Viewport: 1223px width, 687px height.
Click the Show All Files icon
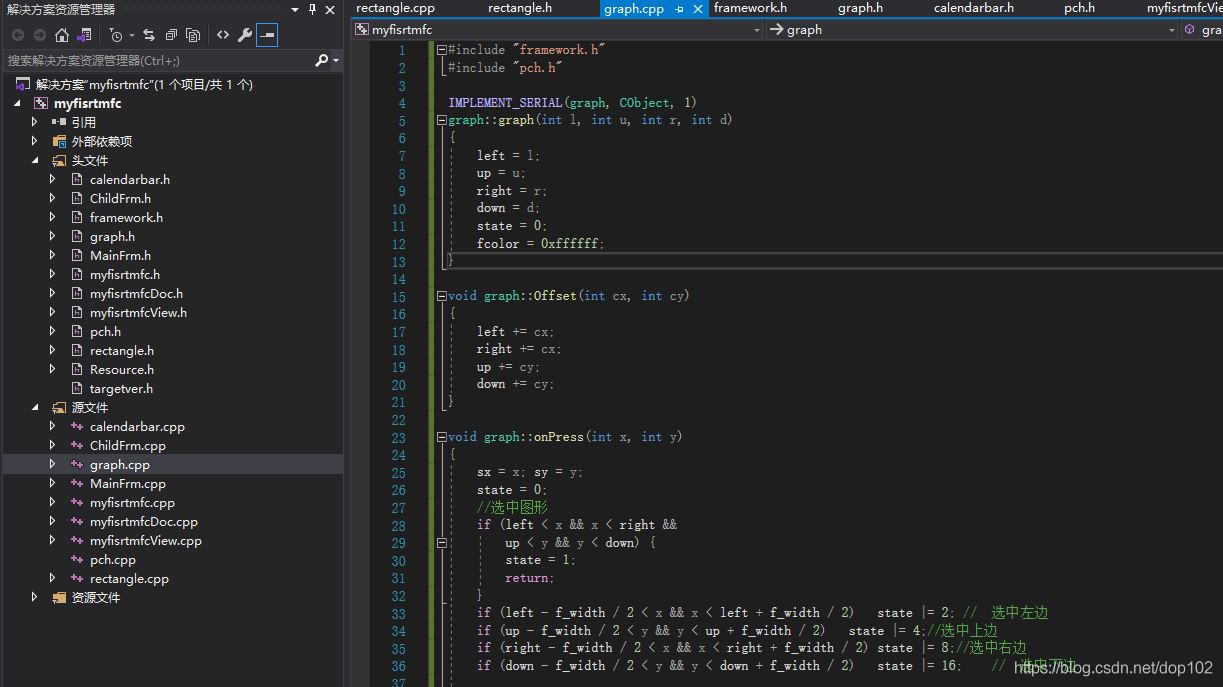point(193,35)
